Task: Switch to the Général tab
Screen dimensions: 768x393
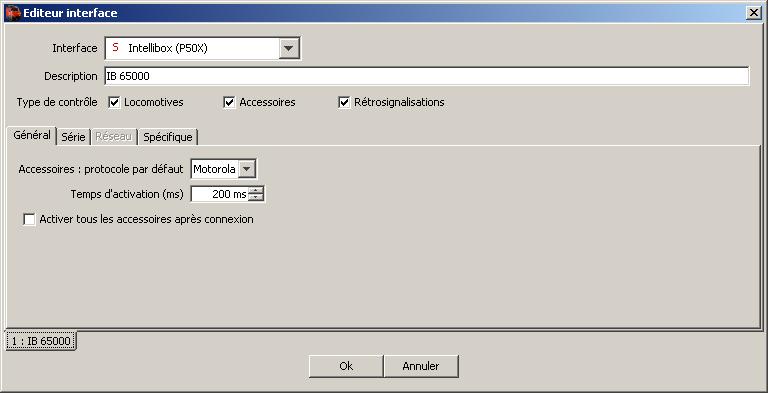Action: pos(32,135)
